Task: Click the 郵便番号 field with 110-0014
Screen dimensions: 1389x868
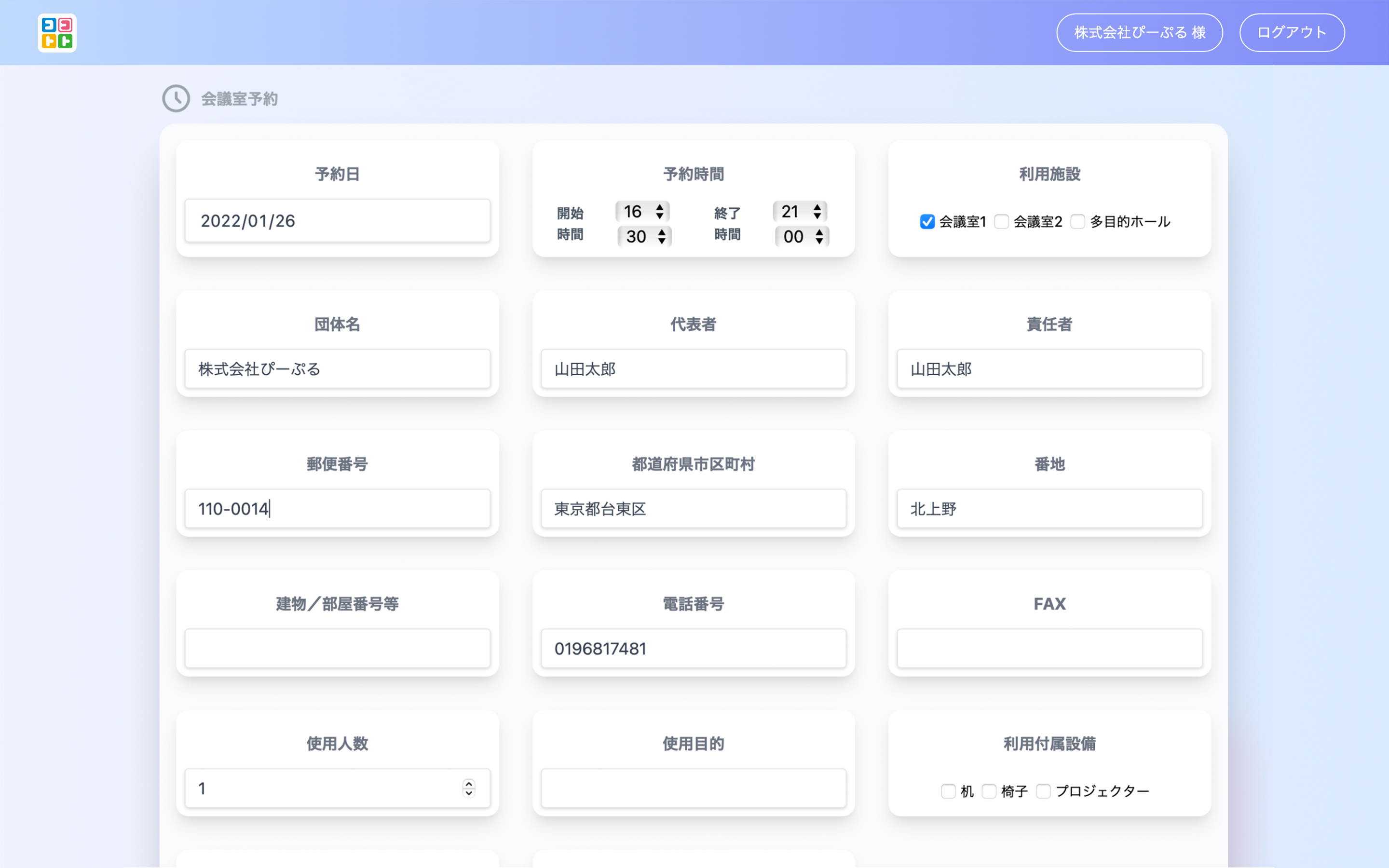Action: click(x=338, y=509)
